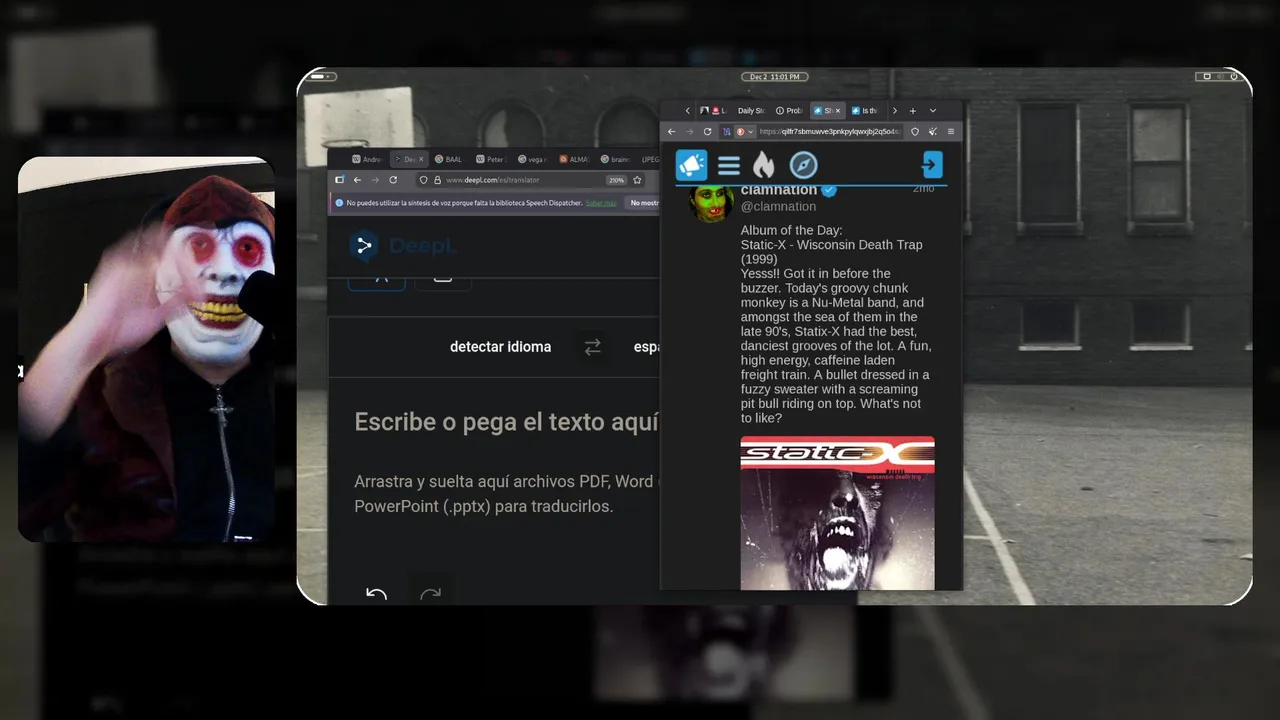Click the front browser URL address field

click(830, 131)
